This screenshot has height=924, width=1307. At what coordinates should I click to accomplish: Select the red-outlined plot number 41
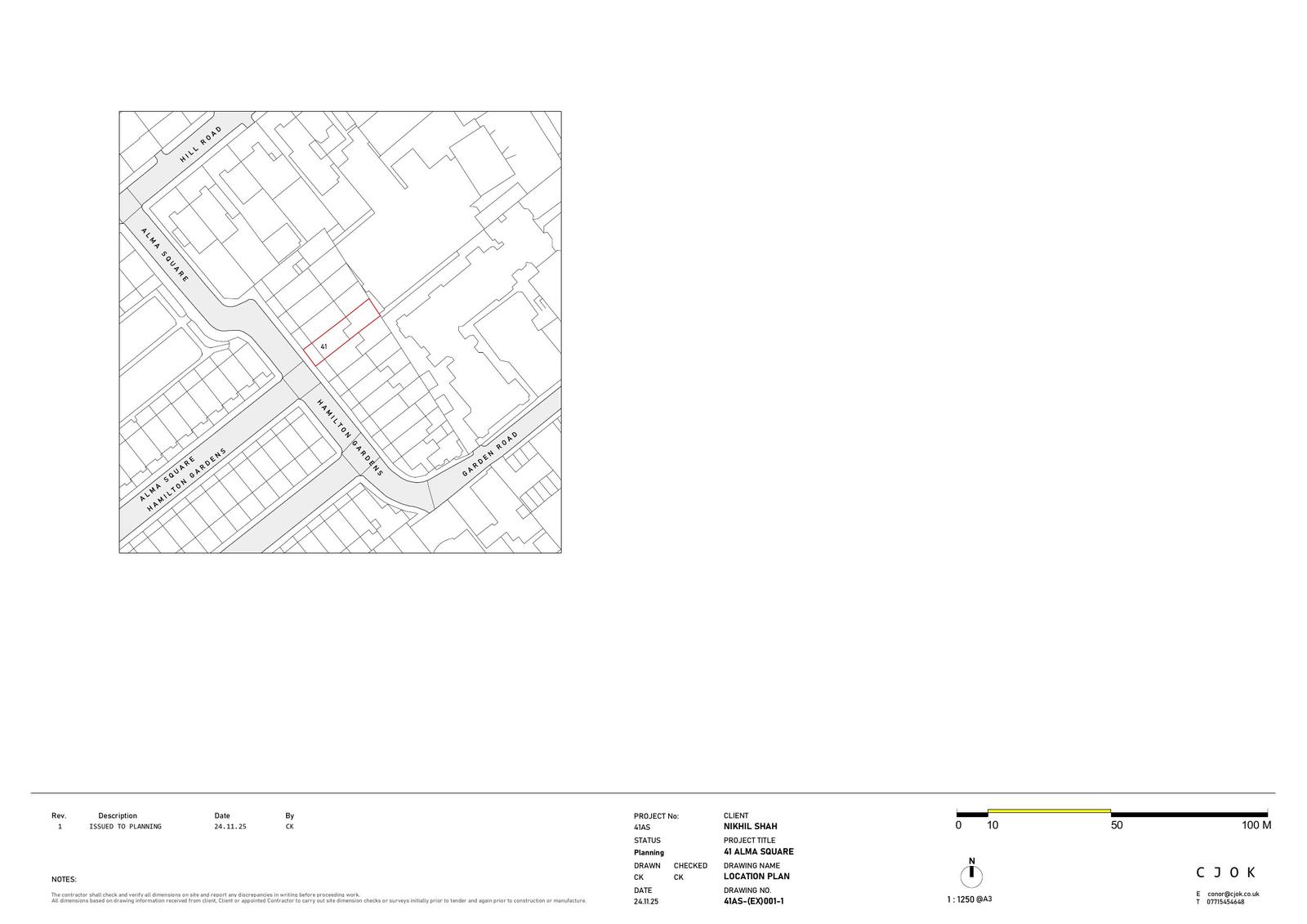[x=324, y=346]
